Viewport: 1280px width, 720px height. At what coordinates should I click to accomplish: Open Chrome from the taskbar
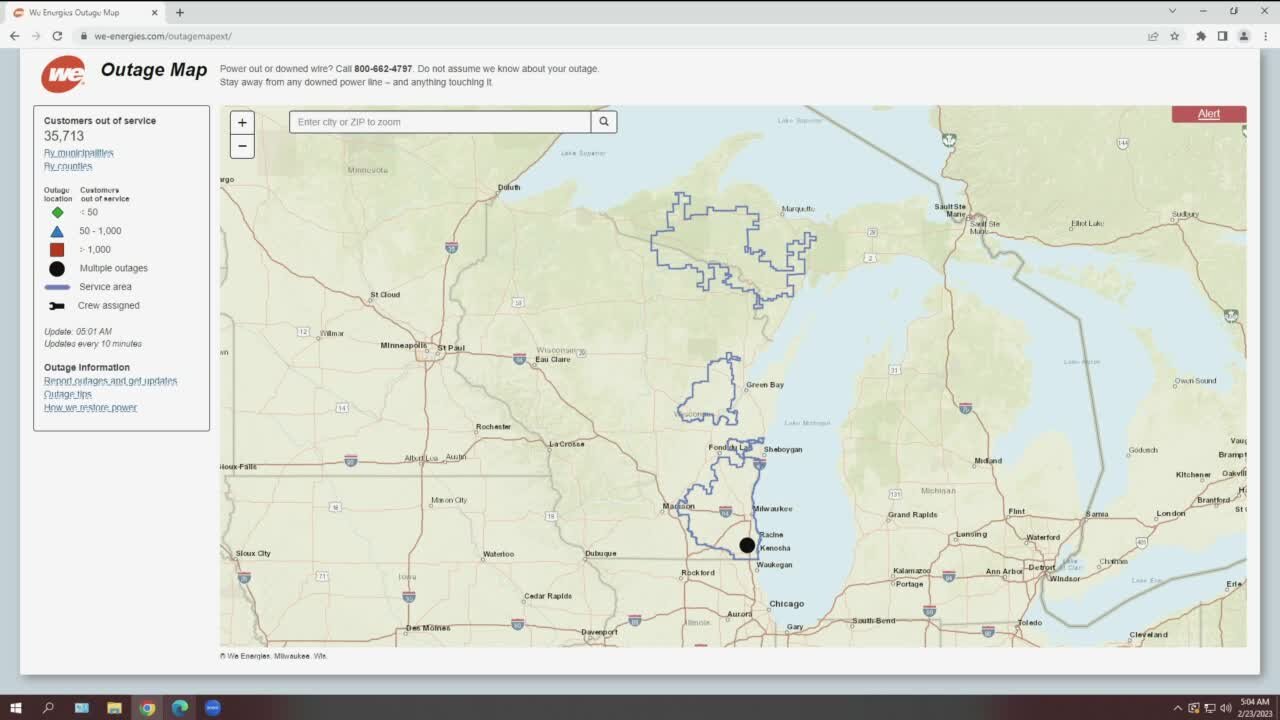[147, 708]
